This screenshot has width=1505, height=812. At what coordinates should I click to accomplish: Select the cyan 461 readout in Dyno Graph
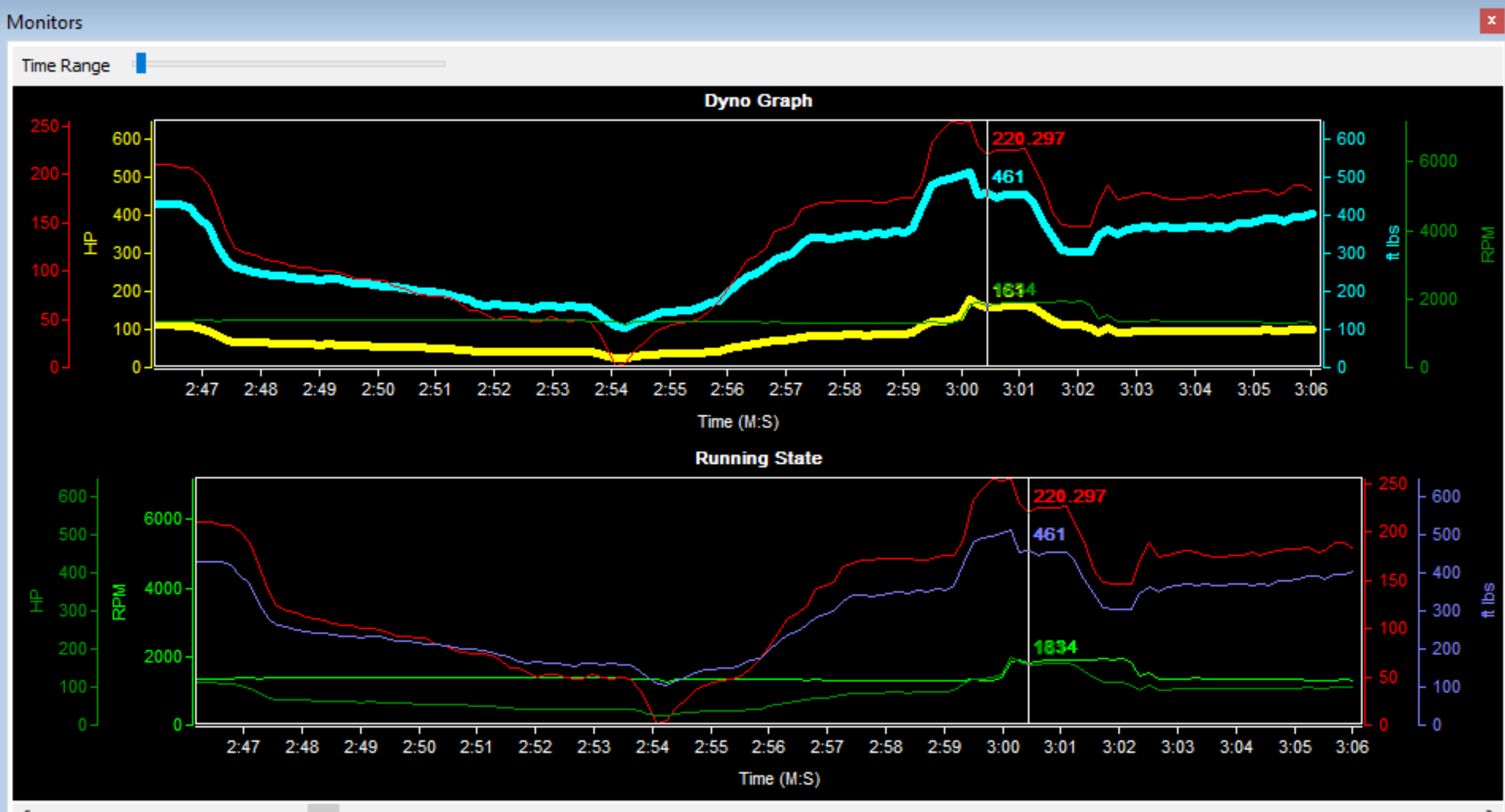point(1008,176)
